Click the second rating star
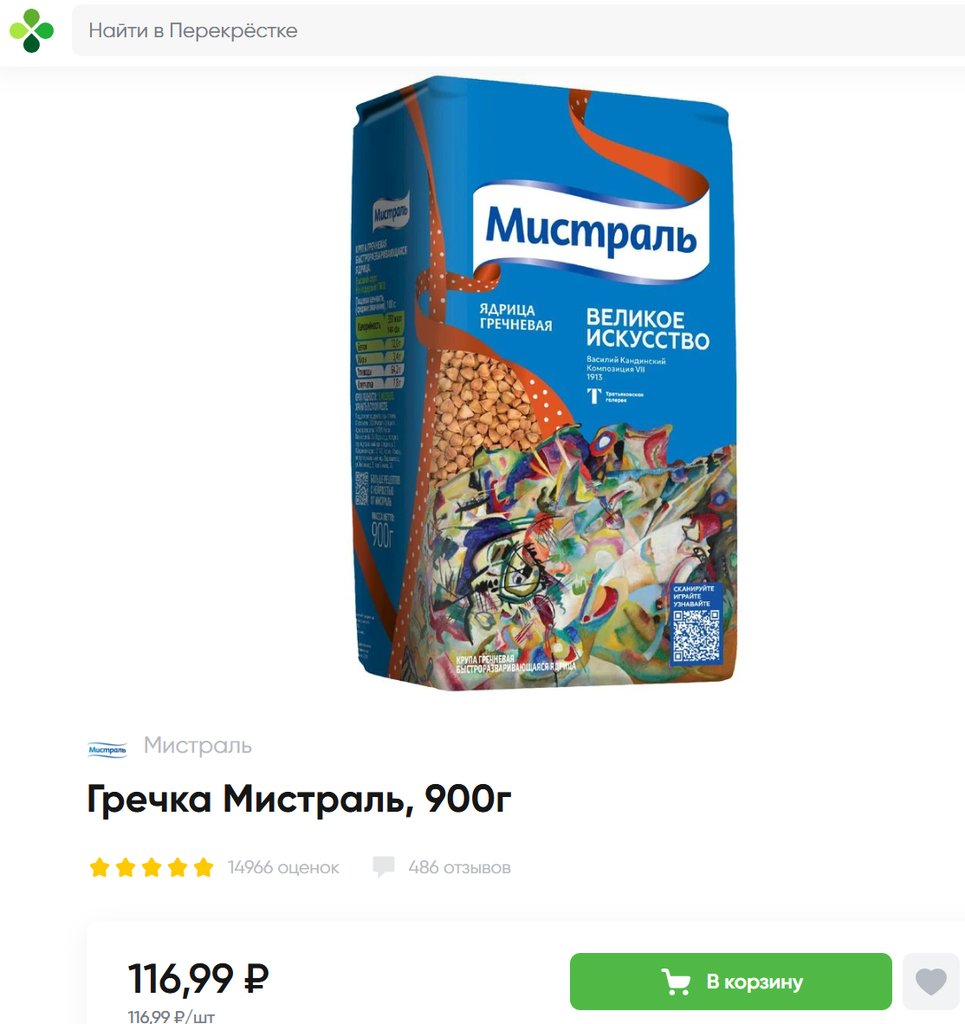 [x=125, y=867]
